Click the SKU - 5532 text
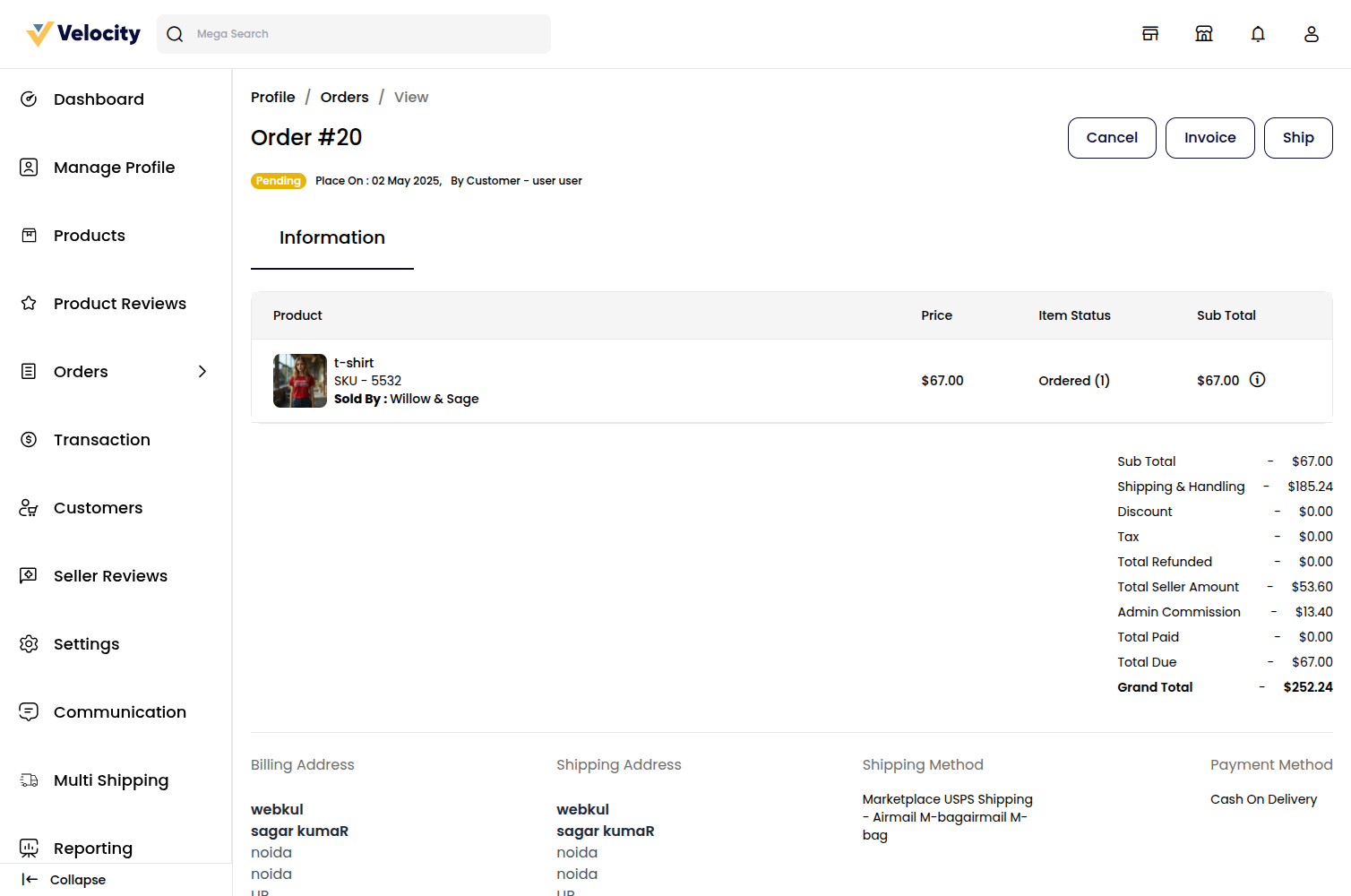The height and width of the screenshot is (896, 1351). [368, 381]
